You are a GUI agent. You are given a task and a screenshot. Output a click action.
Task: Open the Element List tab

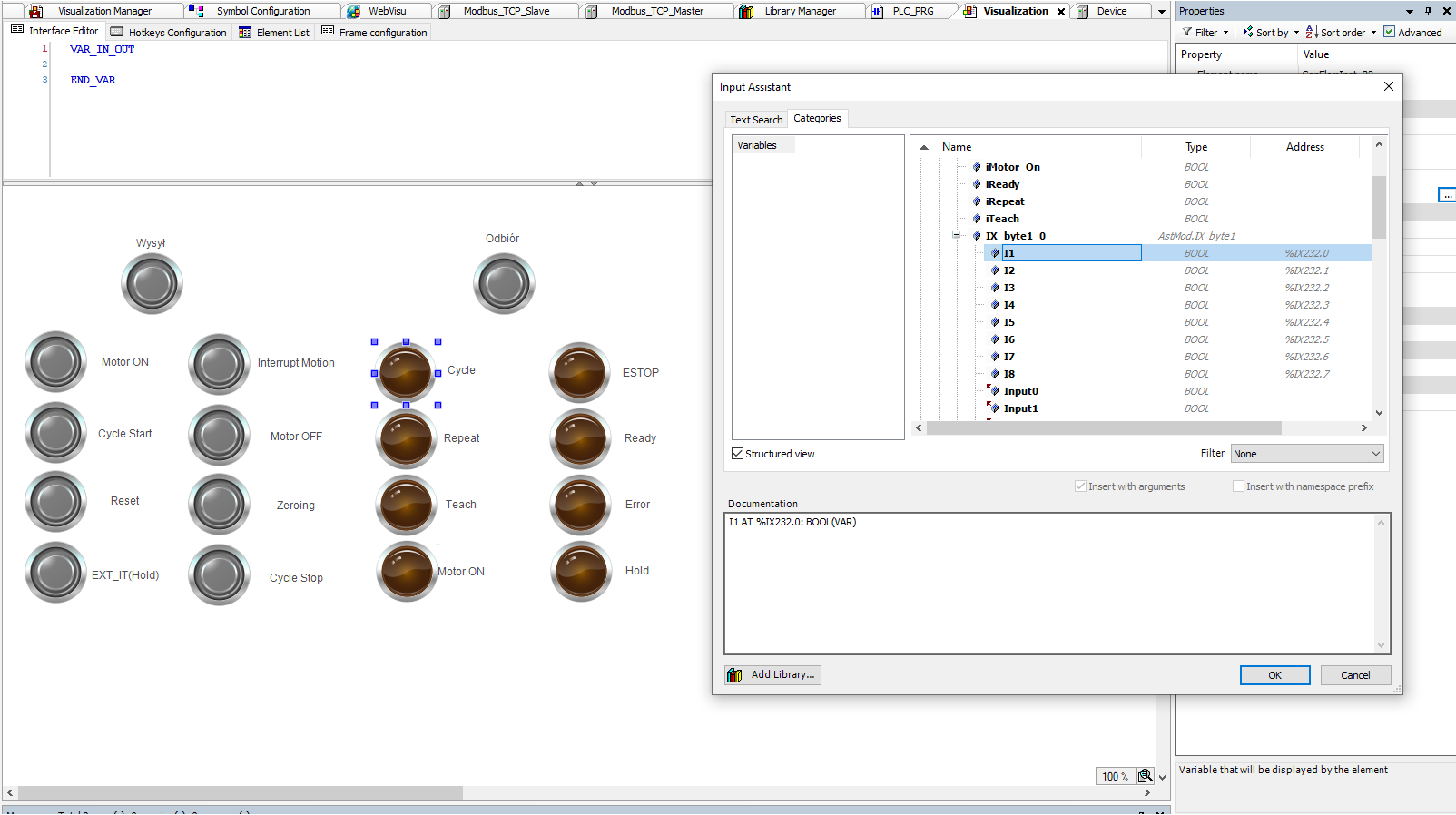274,32
